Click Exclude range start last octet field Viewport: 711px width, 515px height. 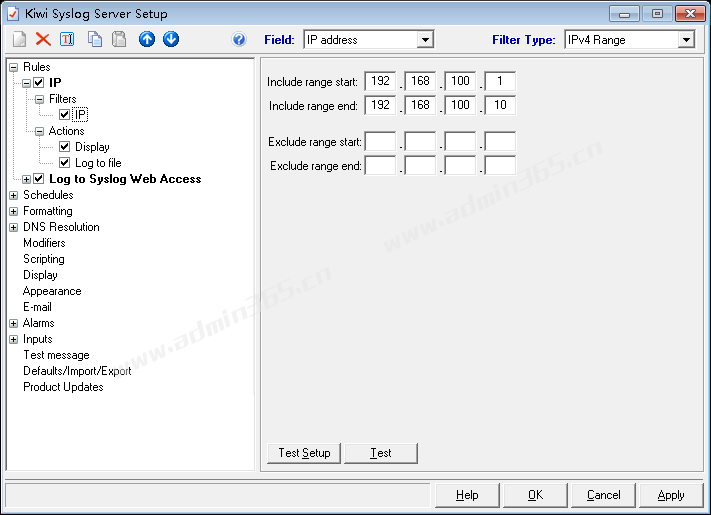pos(500,141)
